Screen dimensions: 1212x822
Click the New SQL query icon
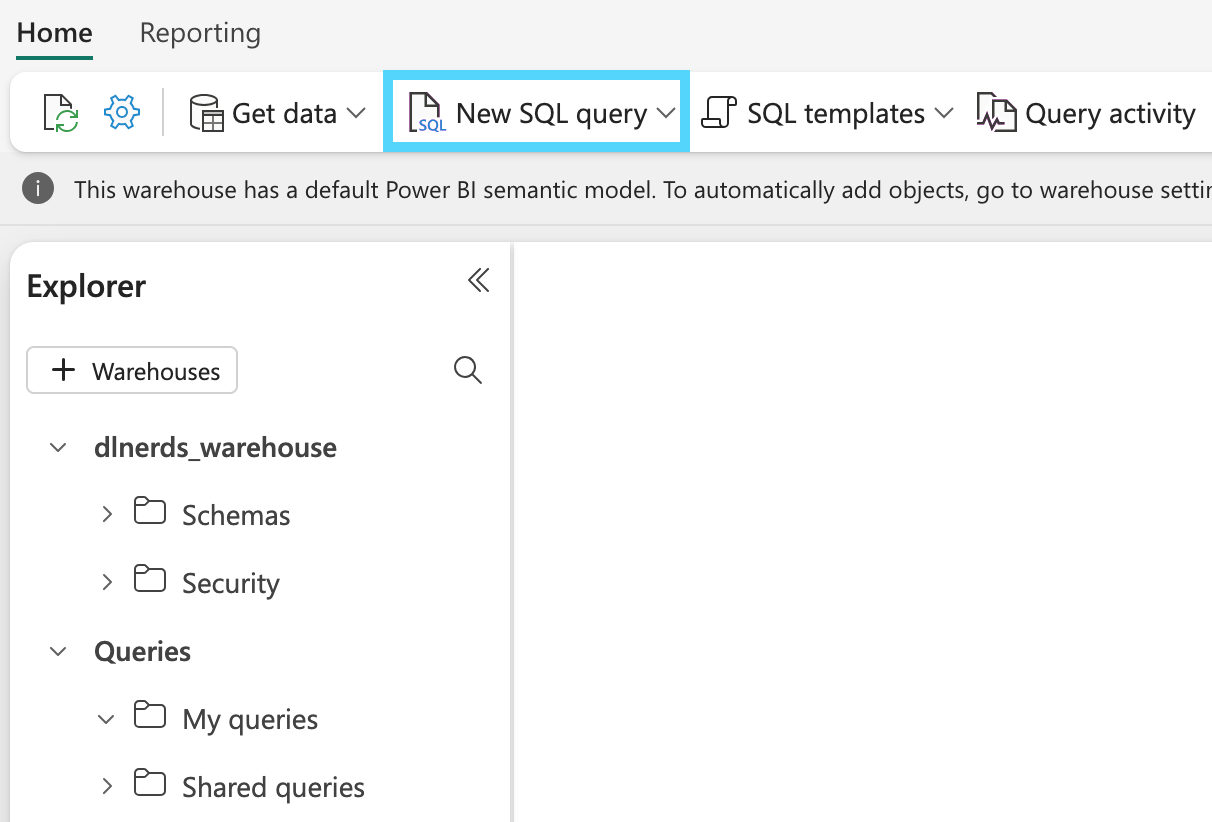coord(427,113)
